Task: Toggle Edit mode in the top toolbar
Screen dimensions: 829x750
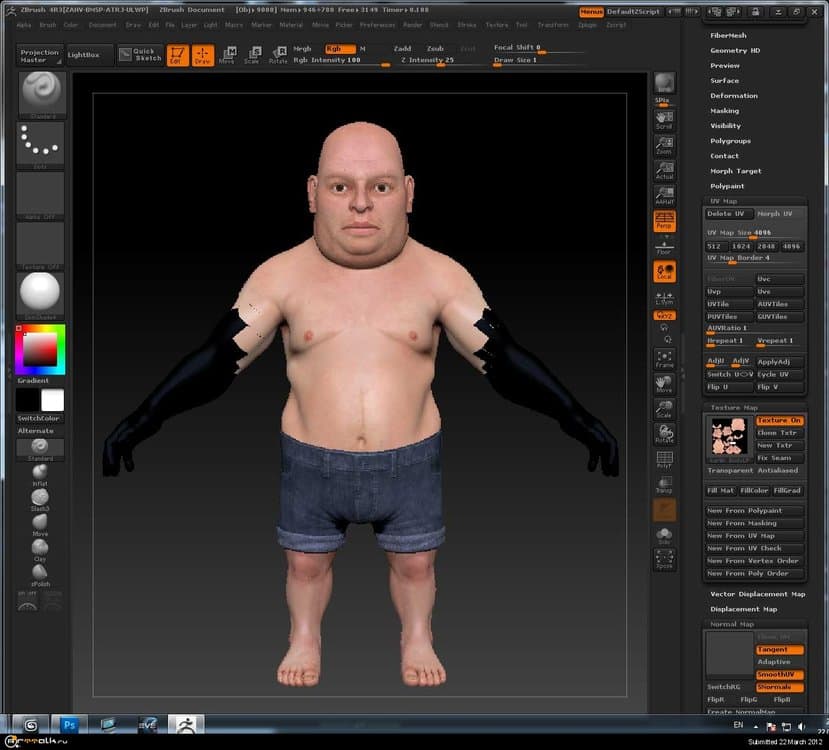Action: pos(179,57)
